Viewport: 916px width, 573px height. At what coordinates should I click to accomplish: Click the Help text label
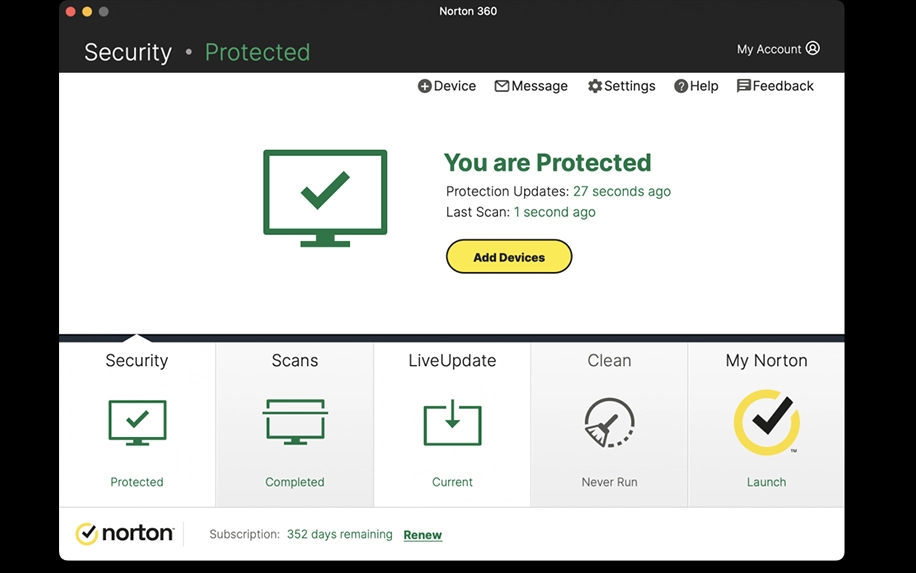704,86
